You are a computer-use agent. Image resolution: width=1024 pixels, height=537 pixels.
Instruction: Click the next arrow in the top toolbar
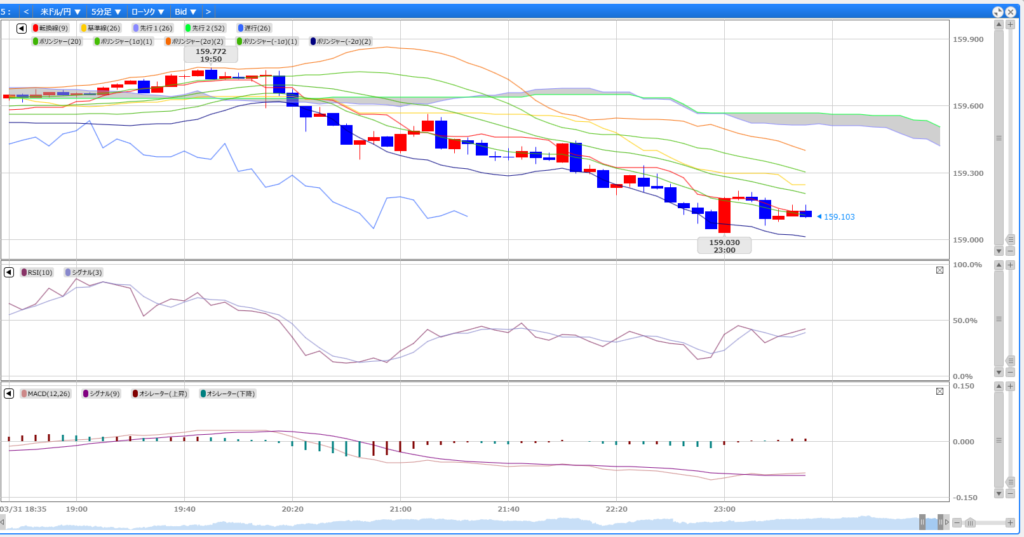tap(208, 11)
